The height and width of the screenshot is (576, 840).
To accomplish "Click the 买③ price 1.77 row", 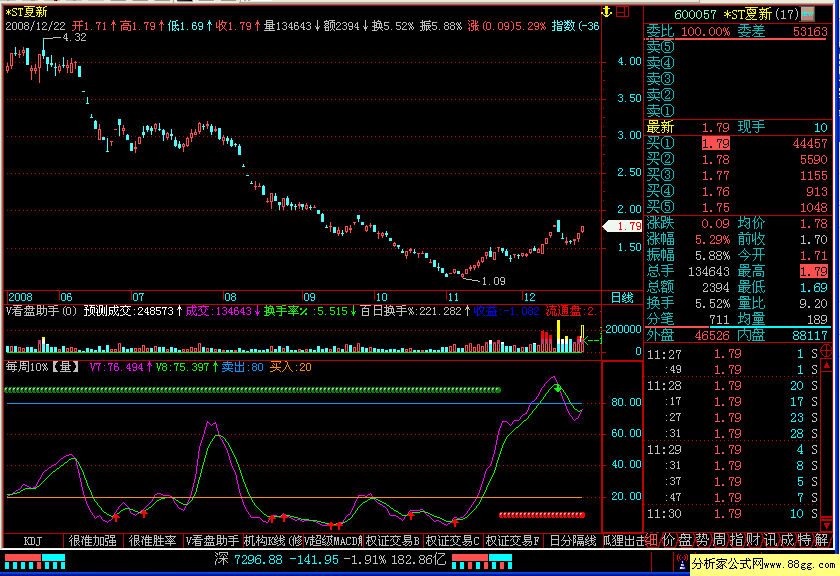I will click(739, 176).
